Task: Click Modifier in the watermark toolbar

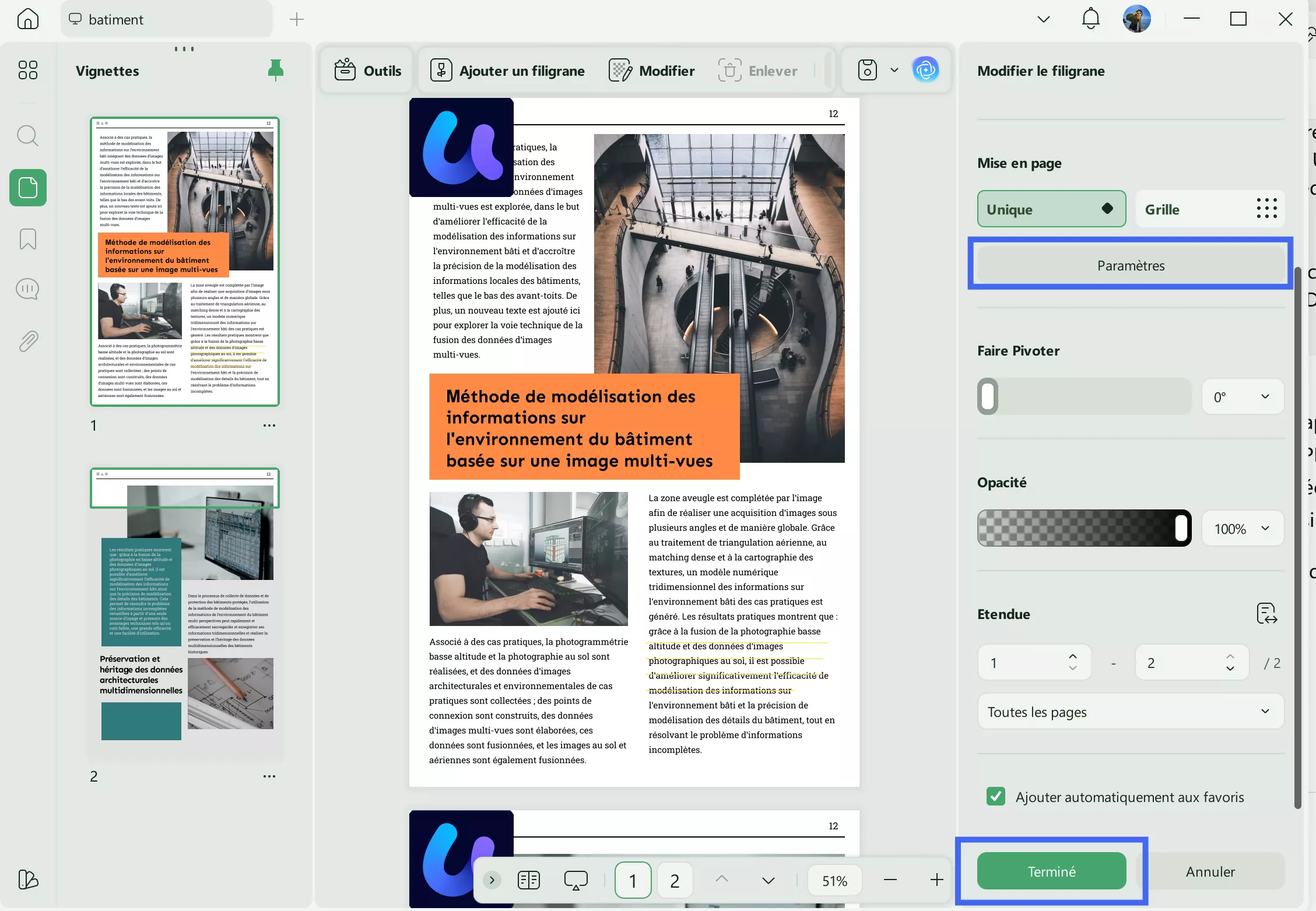Action: coord(651,71)
